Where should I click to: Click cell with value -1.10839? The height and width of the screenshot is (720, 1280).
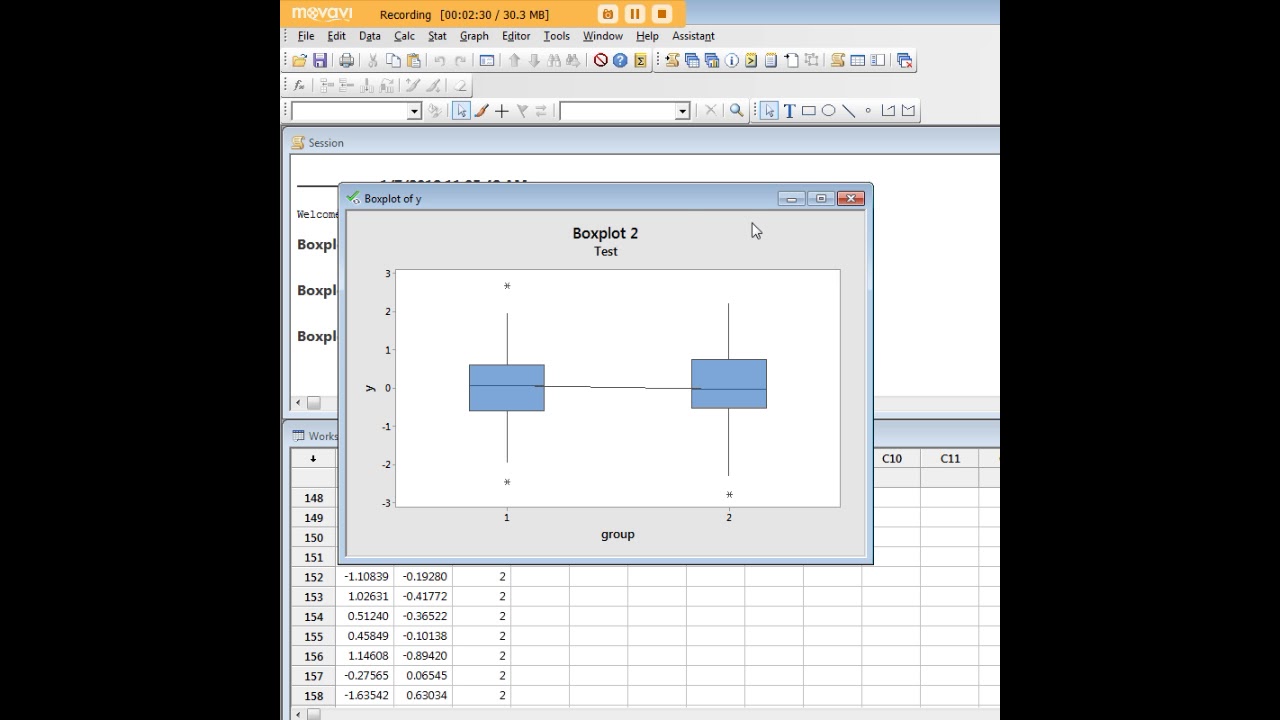coord(365,577)
